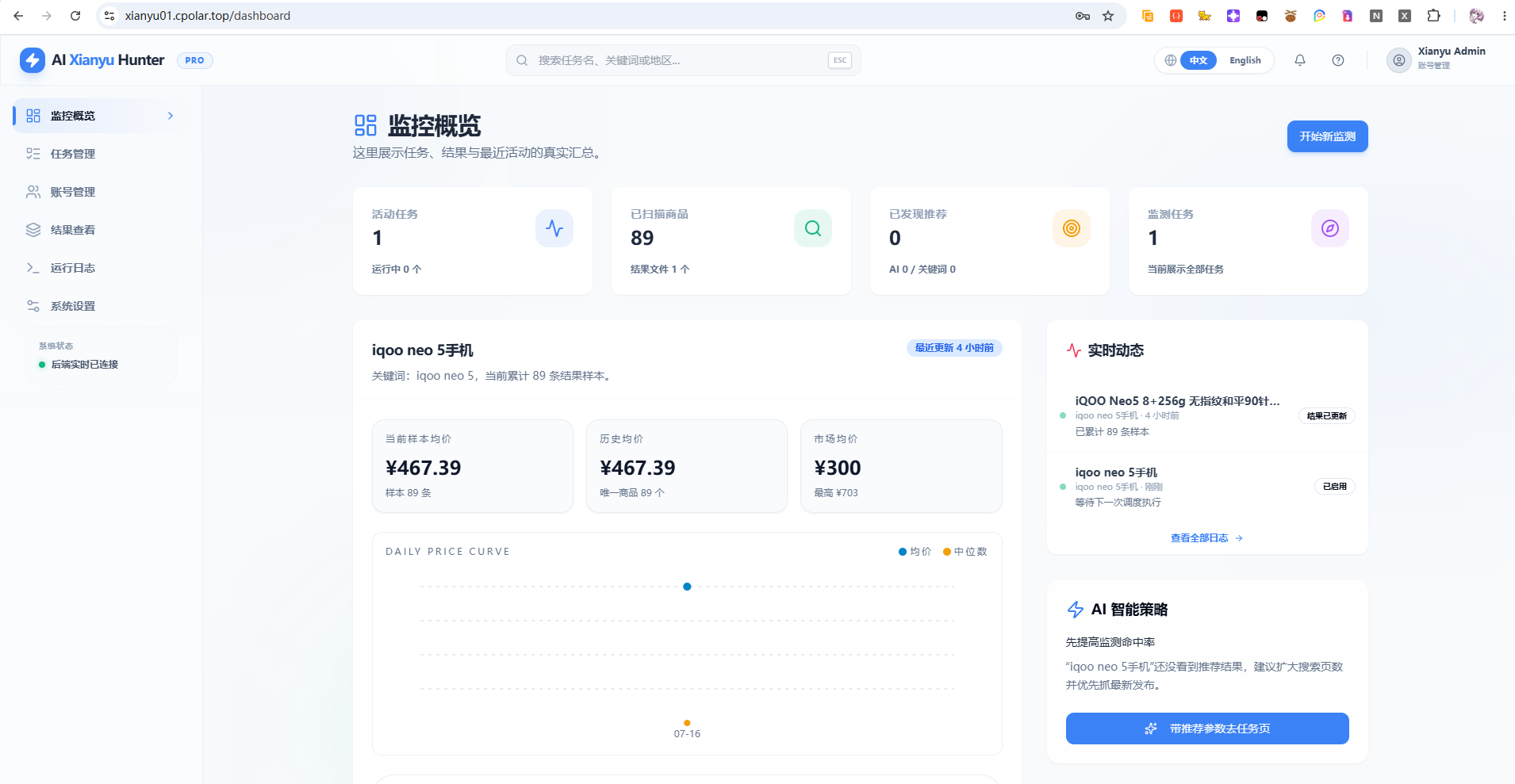Click the 当前样本均价 ¥467.39 value
Image resolution: width=1515 pixels, height=784 pixels.
tap(424, 468)
